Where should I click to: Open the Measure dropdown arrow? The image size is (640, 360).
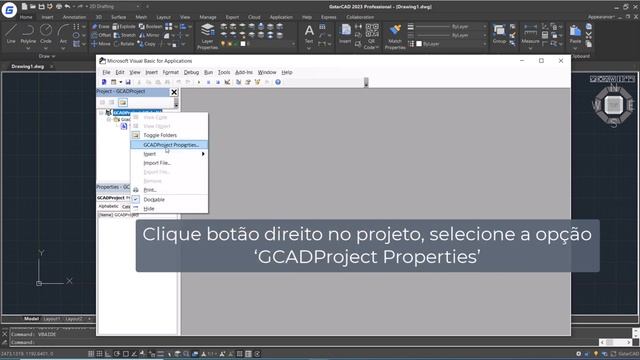click(530, 49)
